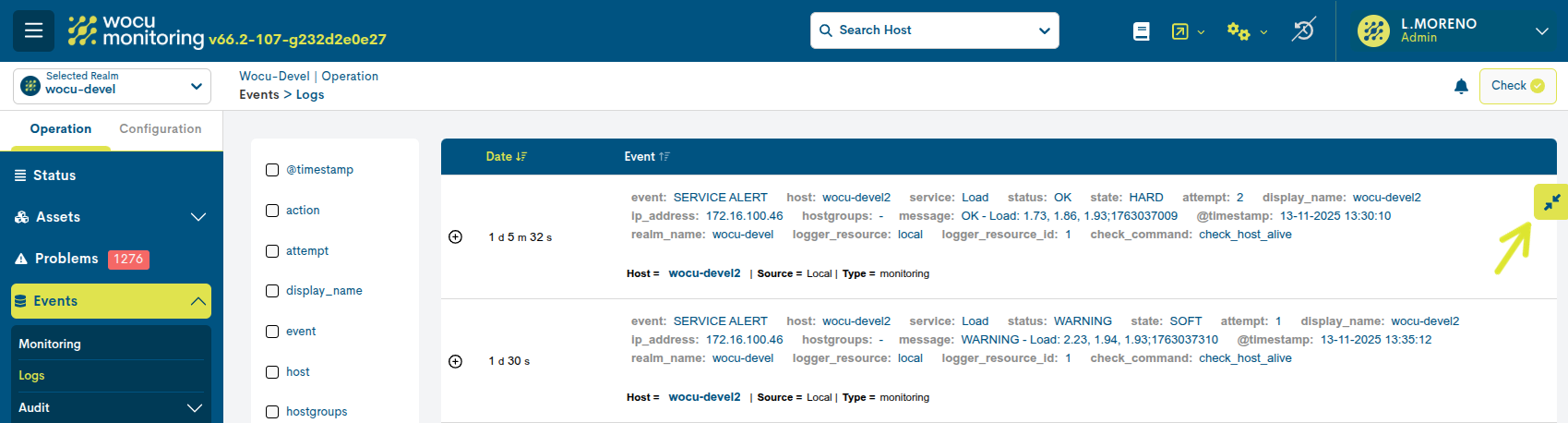The image size is (1568, 423).
Task: Switch to the Configuration tab
Action: point(160,129)
